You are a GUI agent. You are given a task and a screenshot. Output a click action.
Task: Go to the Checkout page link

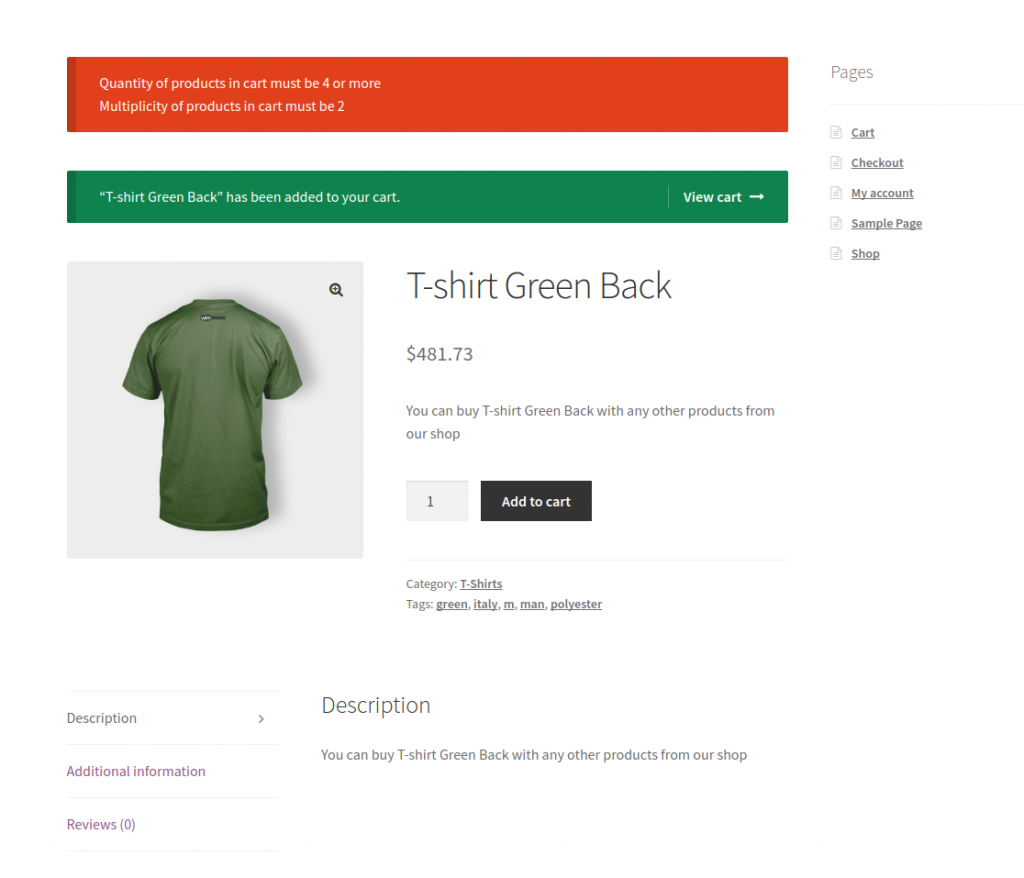tap(877, 163)
